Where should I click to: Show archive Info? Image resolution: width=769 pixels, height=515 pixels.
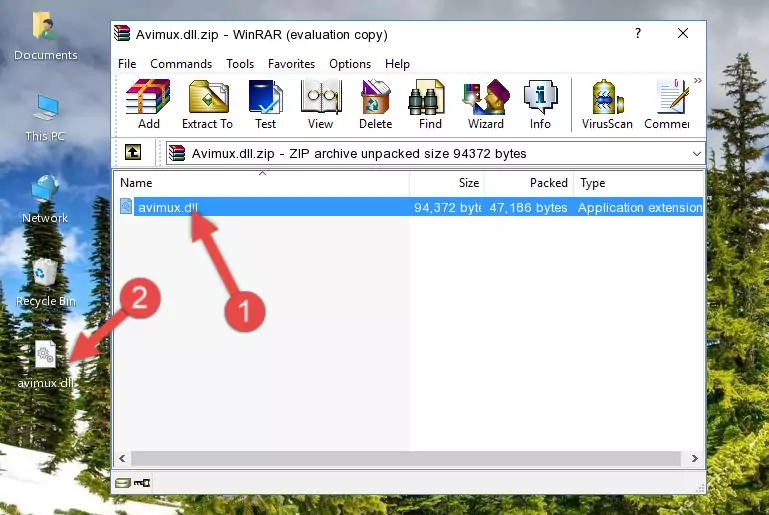540,104
